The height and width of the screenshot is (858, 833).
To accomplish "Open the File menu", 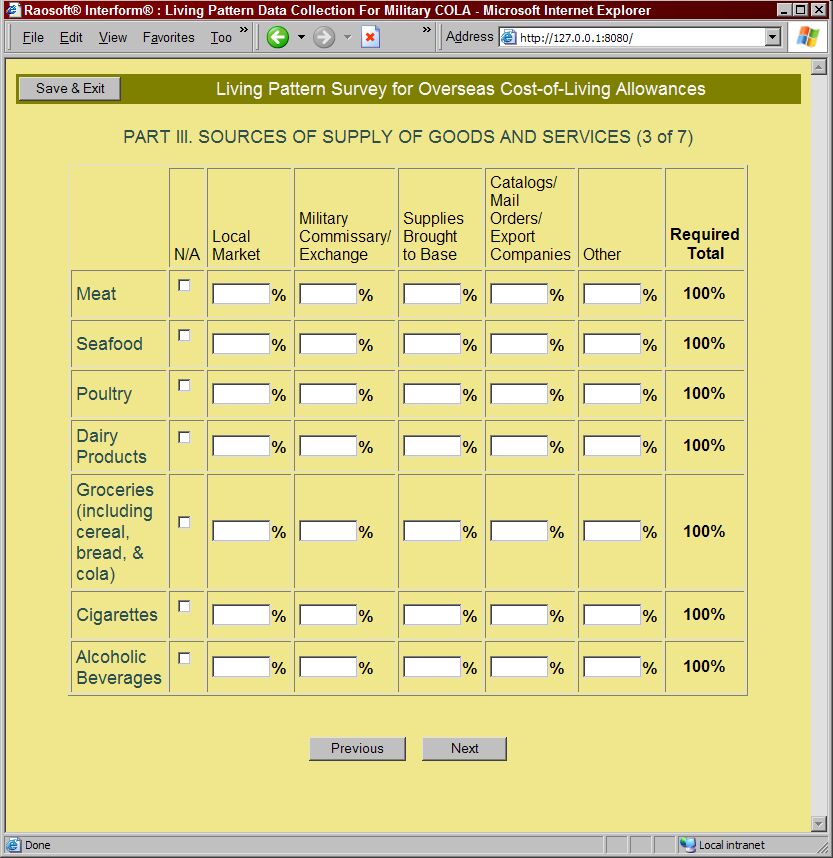I will pos(33,37).
